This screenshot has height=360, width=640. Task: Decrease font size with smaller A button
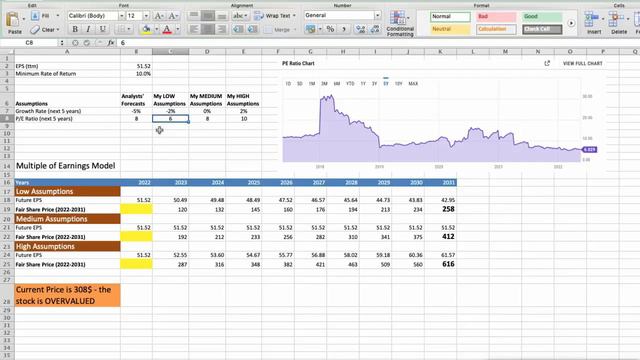[x=173, y=16]
